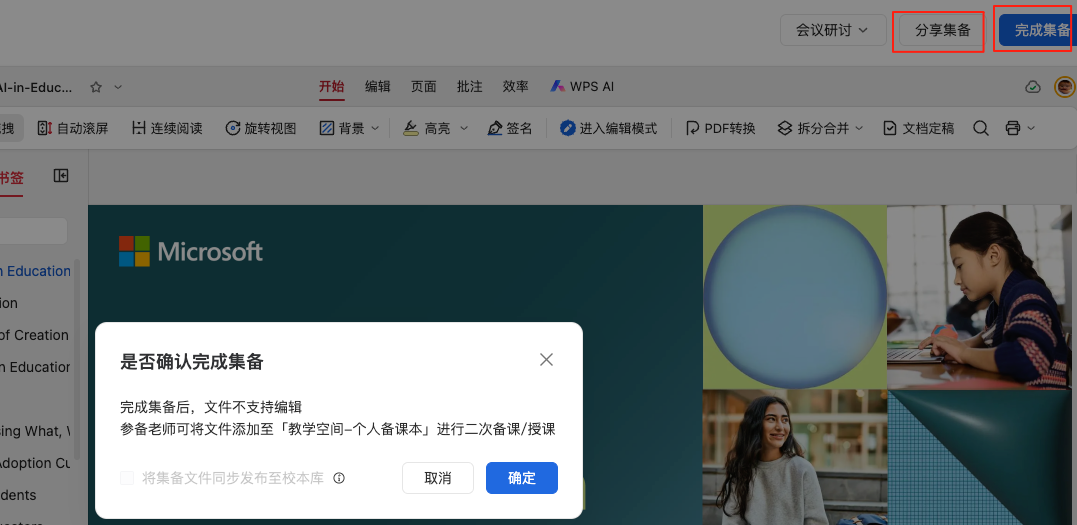
Task: Switch to the 开始 tab
Action: click(331, 87)
